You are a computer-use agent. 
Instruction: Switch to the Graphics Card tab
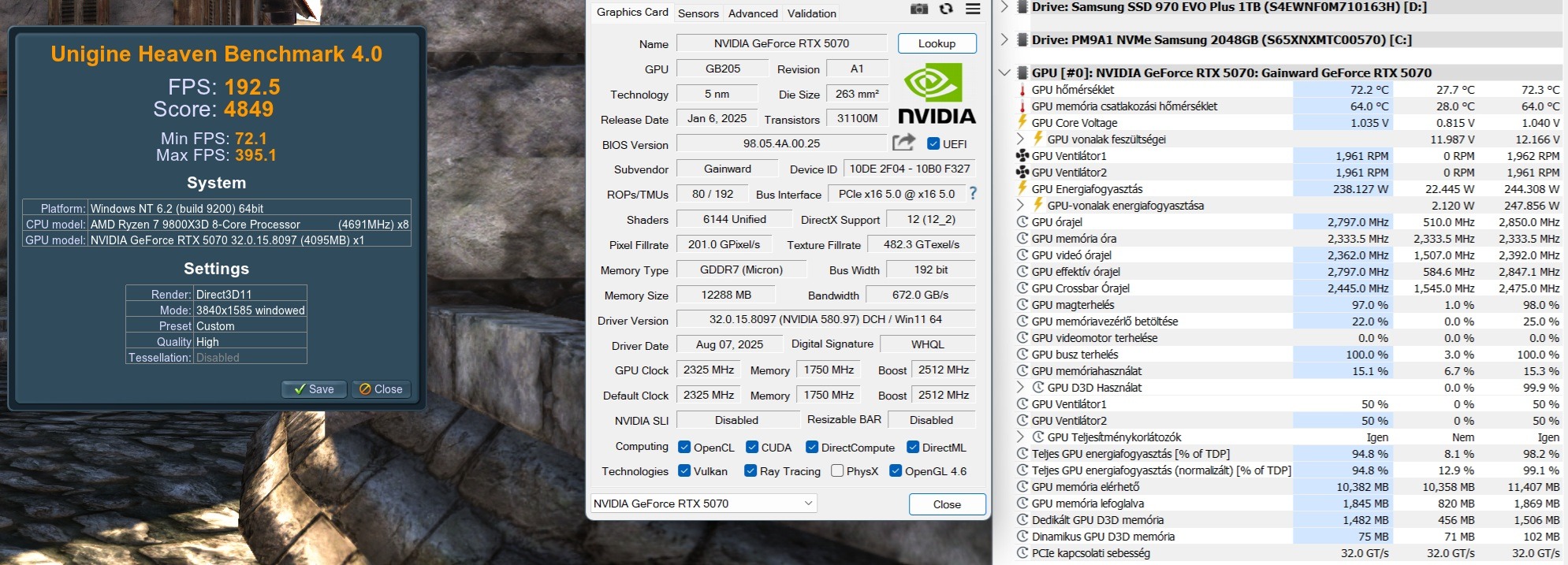coord(632,12)
